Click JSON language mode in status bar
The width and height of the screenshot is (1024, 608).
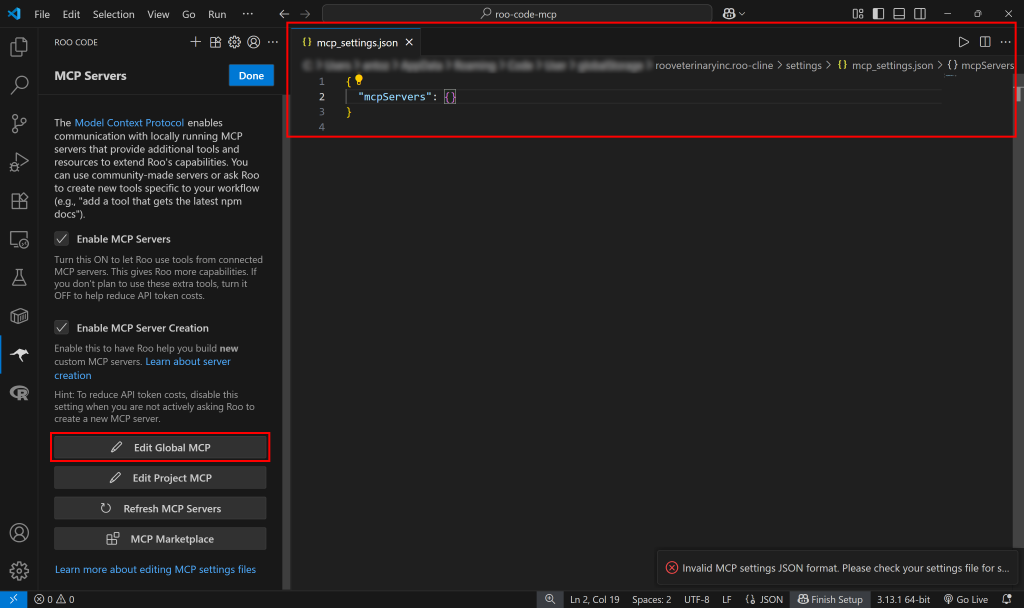click(766, 599)
